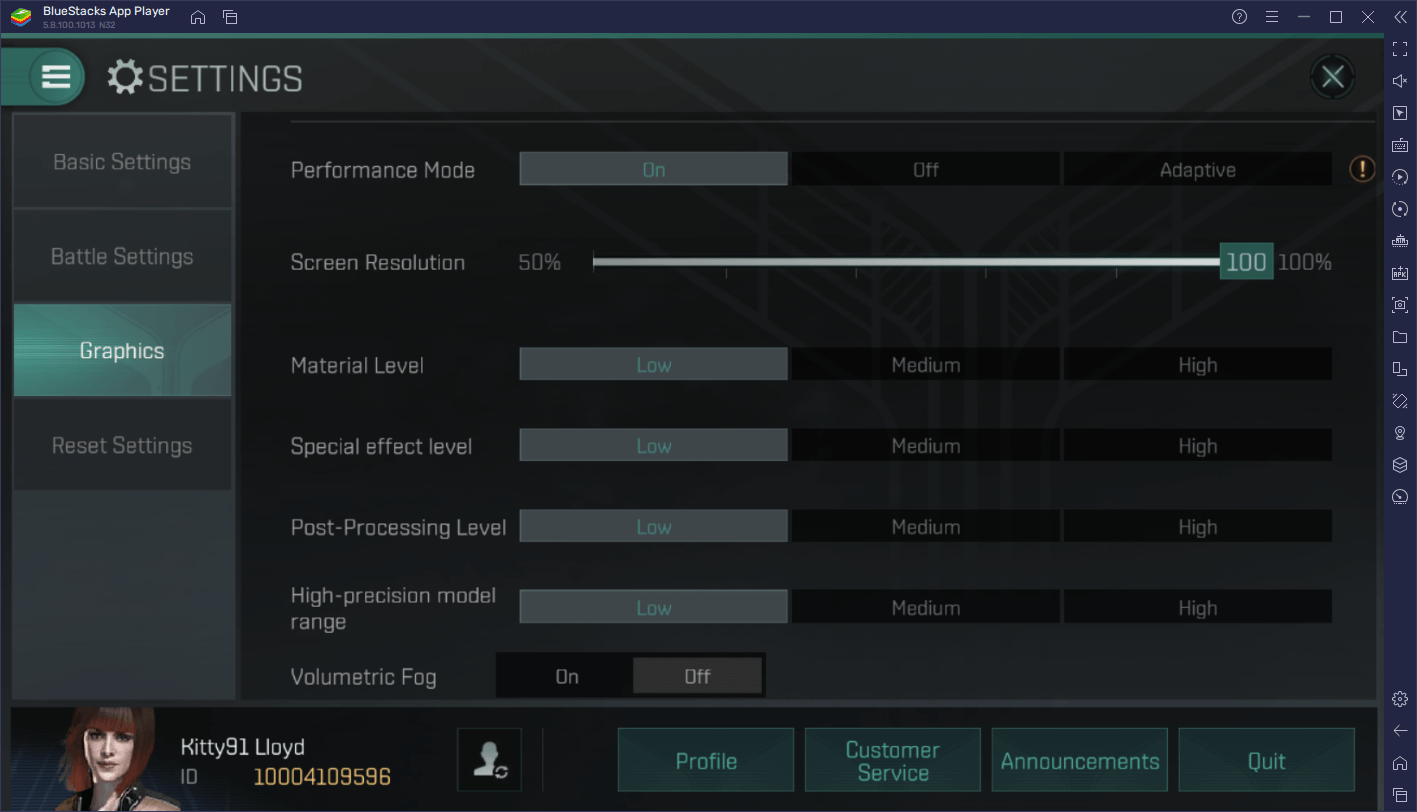1417x812 pixels.
Task: Turn Volumetric Fog On
Action: [x=566, y=677]
